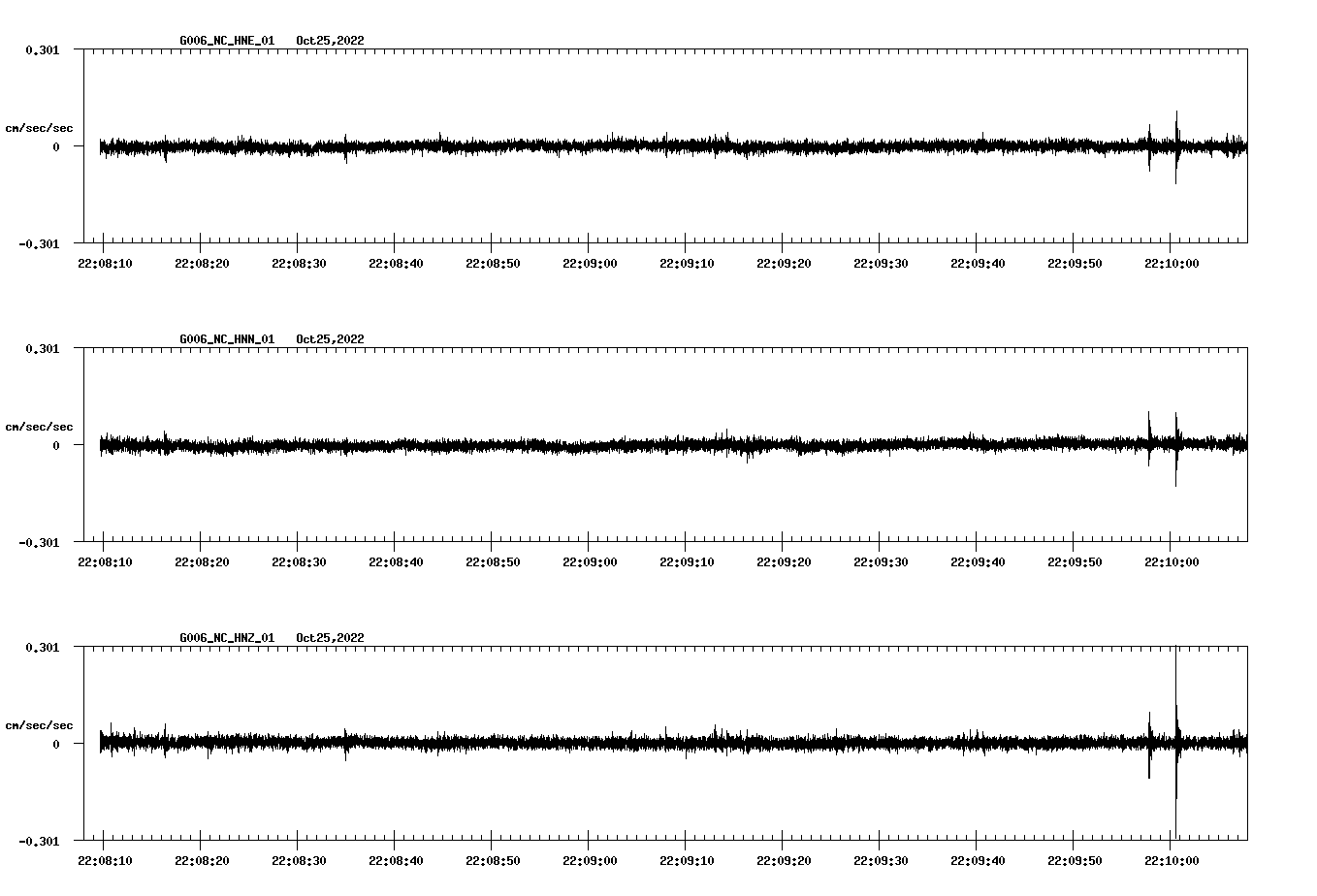Click the cm/sec/sec unit label on HNZ plot
Viewport: 1317px width, 896px height.
point(39,725)
